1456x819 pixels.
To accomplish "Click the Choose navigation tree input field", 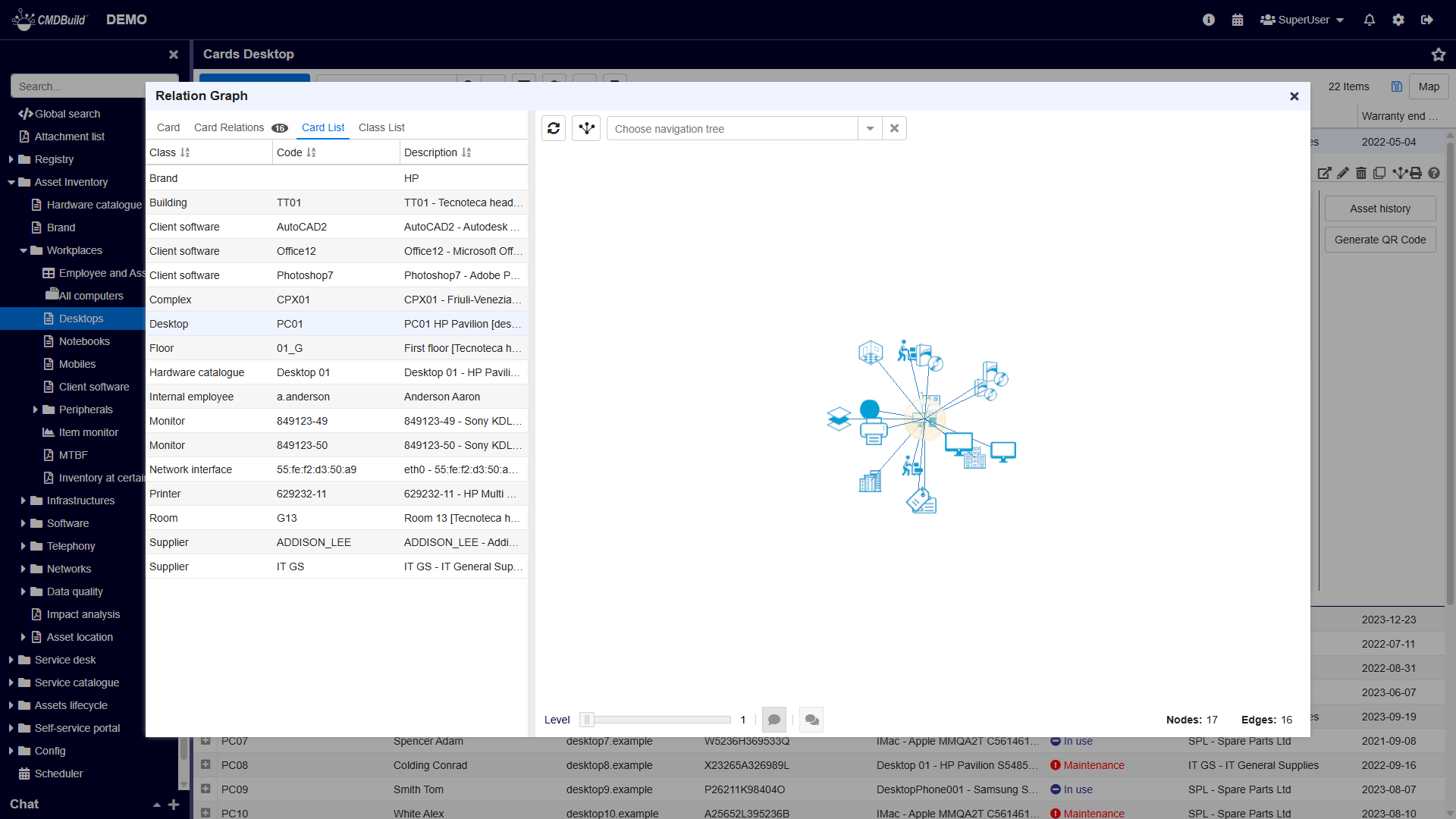I will (732, 128).
